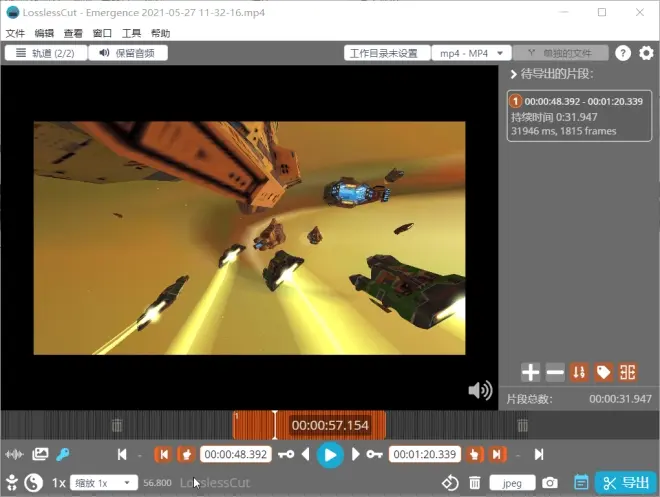The height and width of the screenshot is (497, 660).
Task: Jump to the segment start marker
Action: (x=163, y=454)
